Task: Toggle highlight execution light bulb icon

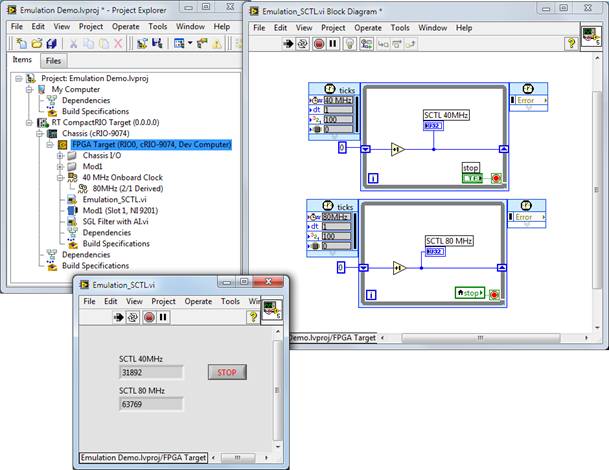Action: tap(351, 44)
